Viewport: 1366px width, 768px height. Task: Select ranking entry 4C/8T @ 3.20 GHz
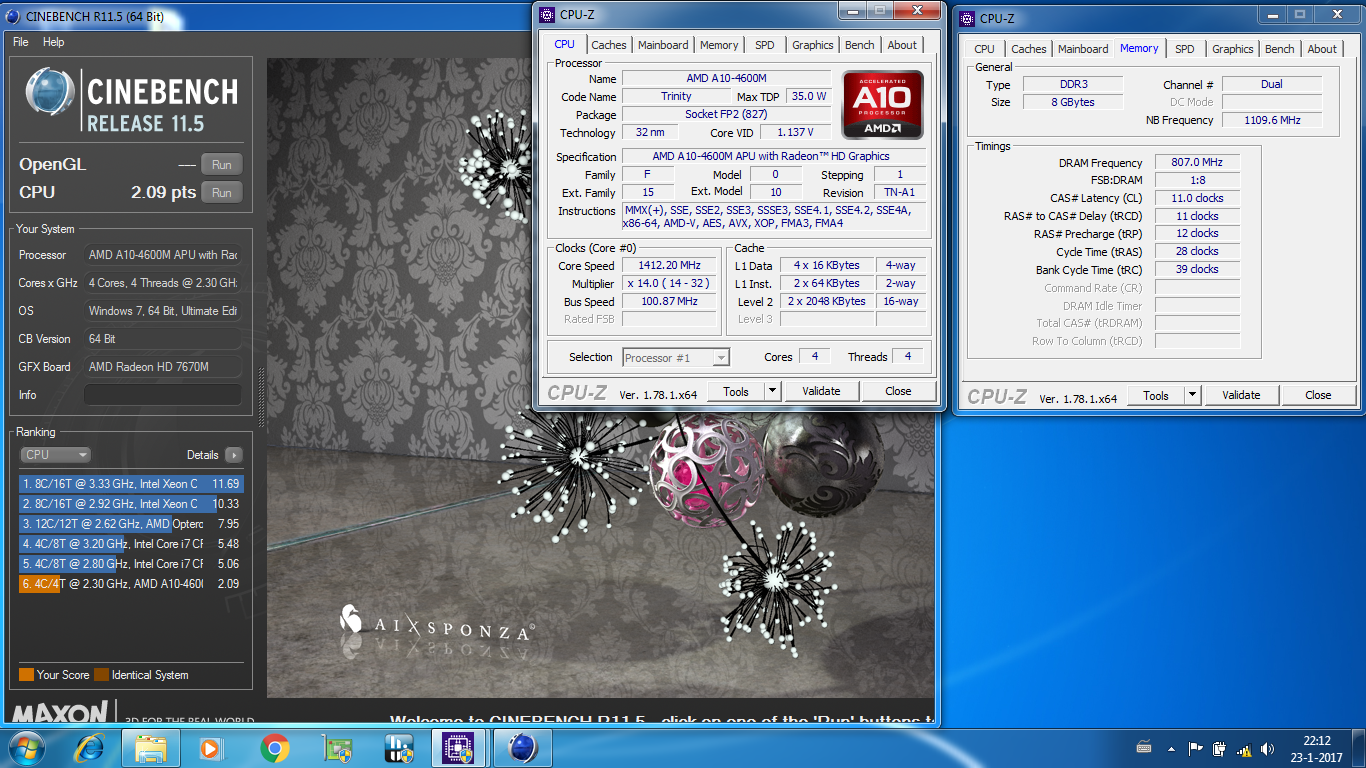coord(130,544)
